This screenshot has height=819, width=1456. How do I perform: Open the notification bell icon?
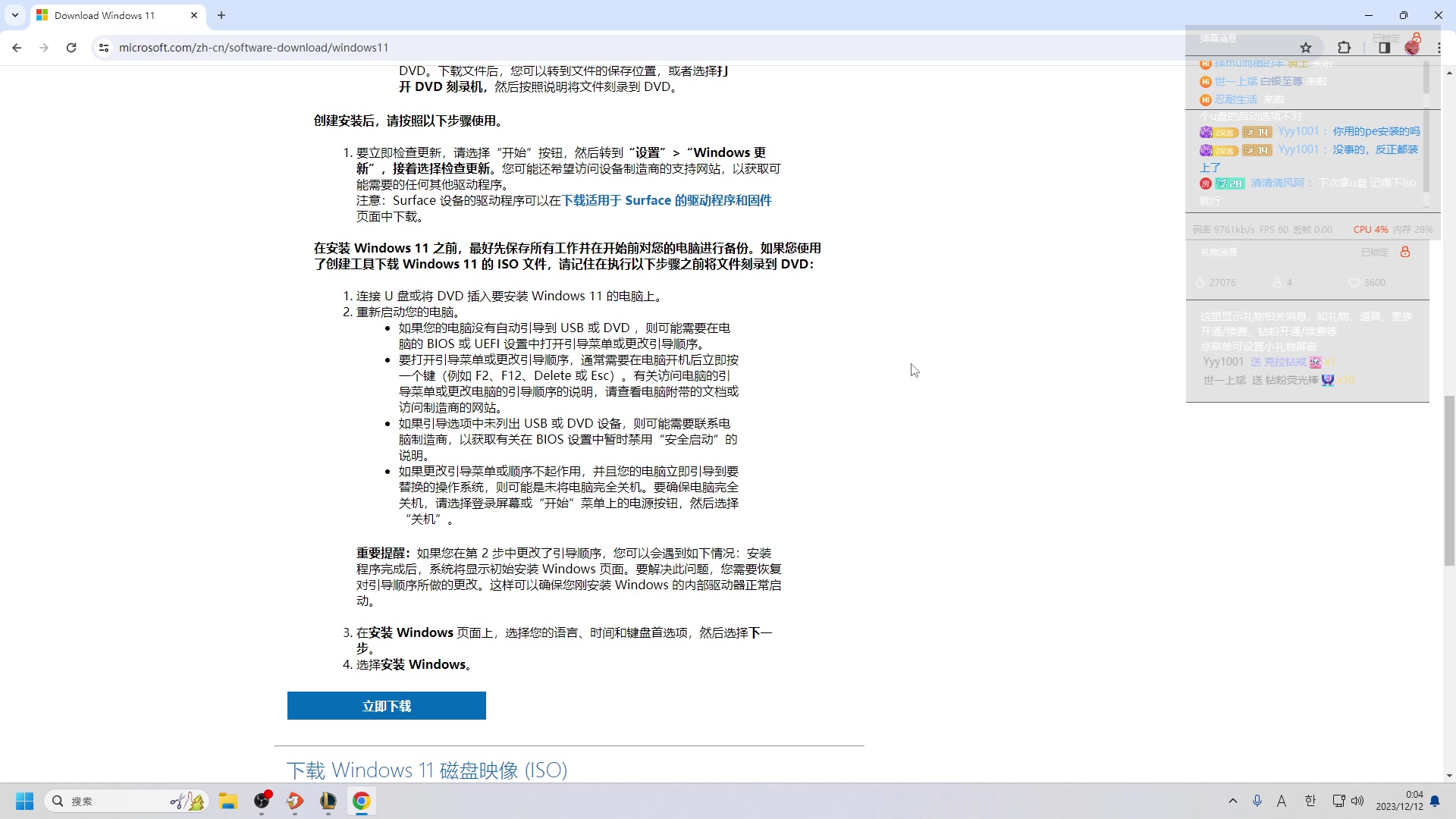click(1435, 801)
